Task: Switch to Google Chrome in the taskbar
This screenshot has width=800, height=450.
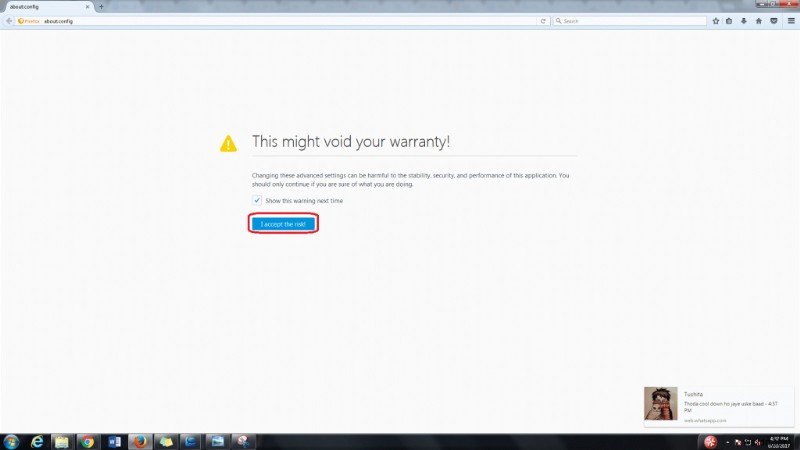Action: 88,441
